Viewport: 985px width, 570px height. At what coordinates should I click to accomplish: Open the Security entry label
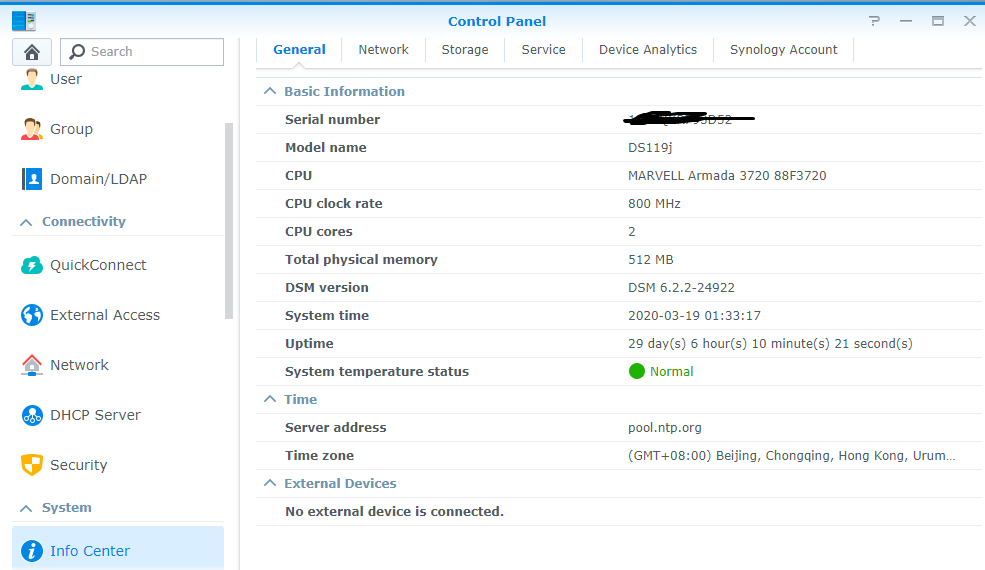pos(79,465)
